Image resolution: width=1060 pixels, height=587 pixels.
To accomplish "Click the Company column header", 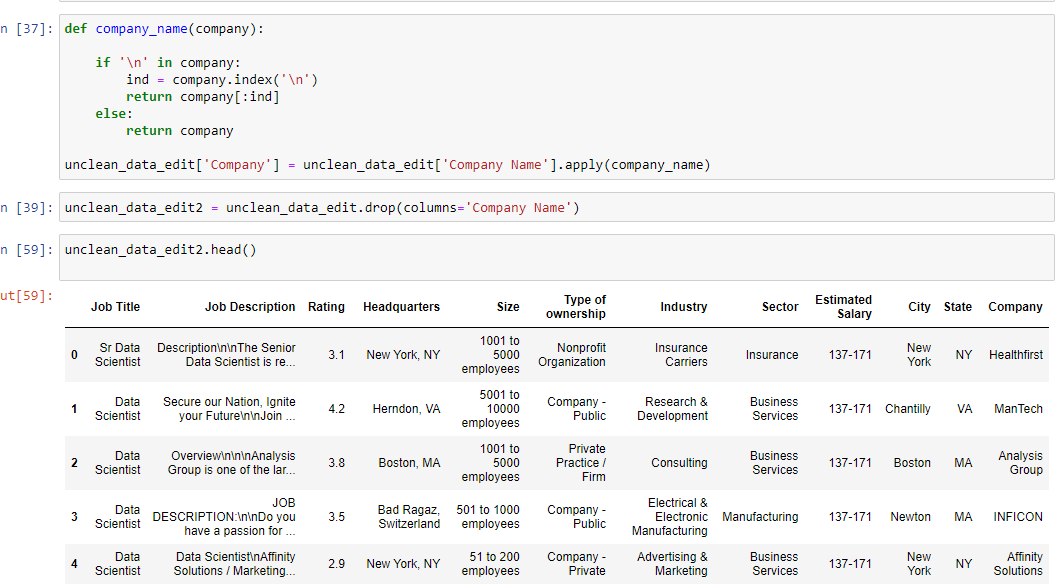I will 1015,306.
